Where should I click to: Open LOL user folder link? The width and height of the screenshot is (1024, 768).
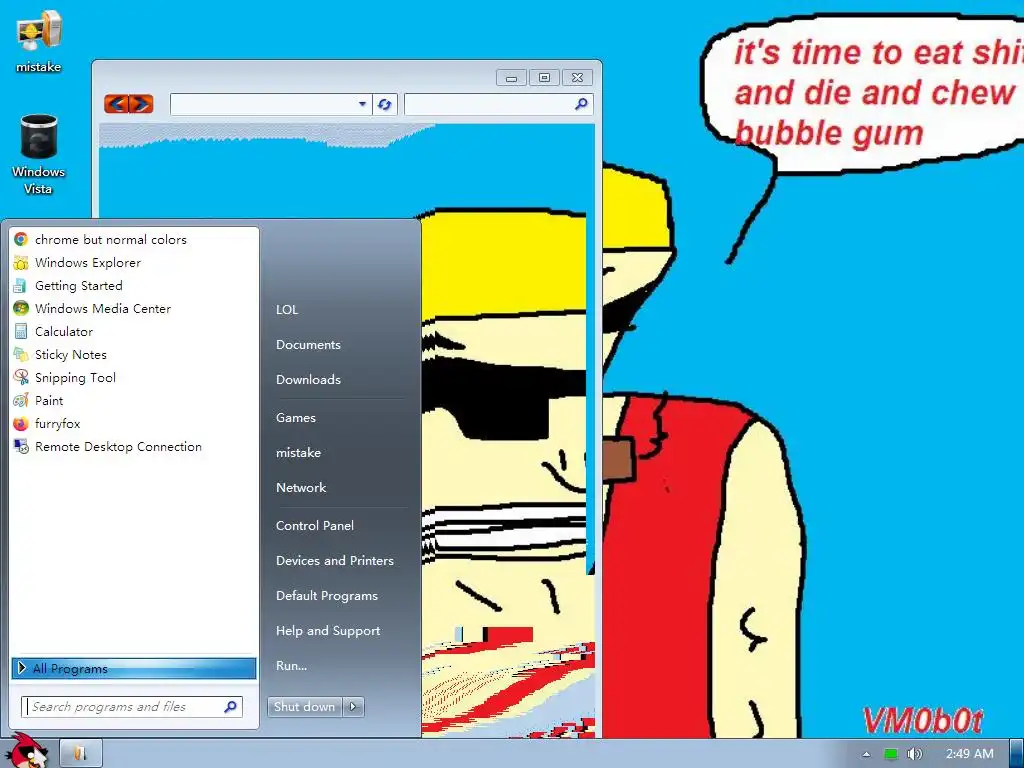(x=287, y=310)
